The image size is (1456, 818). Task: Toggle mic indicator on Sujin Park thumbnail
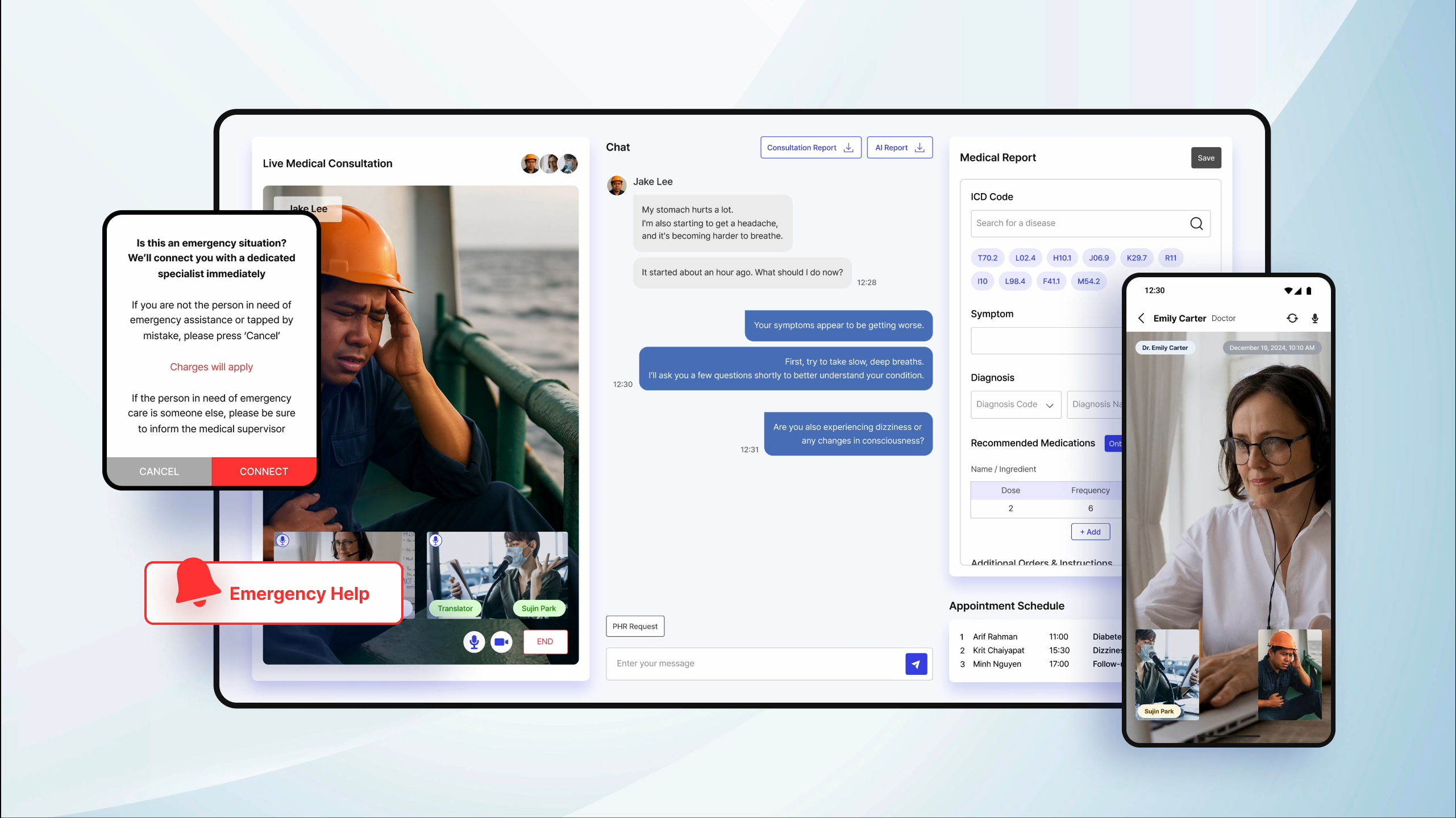click(x=435, y=540)
